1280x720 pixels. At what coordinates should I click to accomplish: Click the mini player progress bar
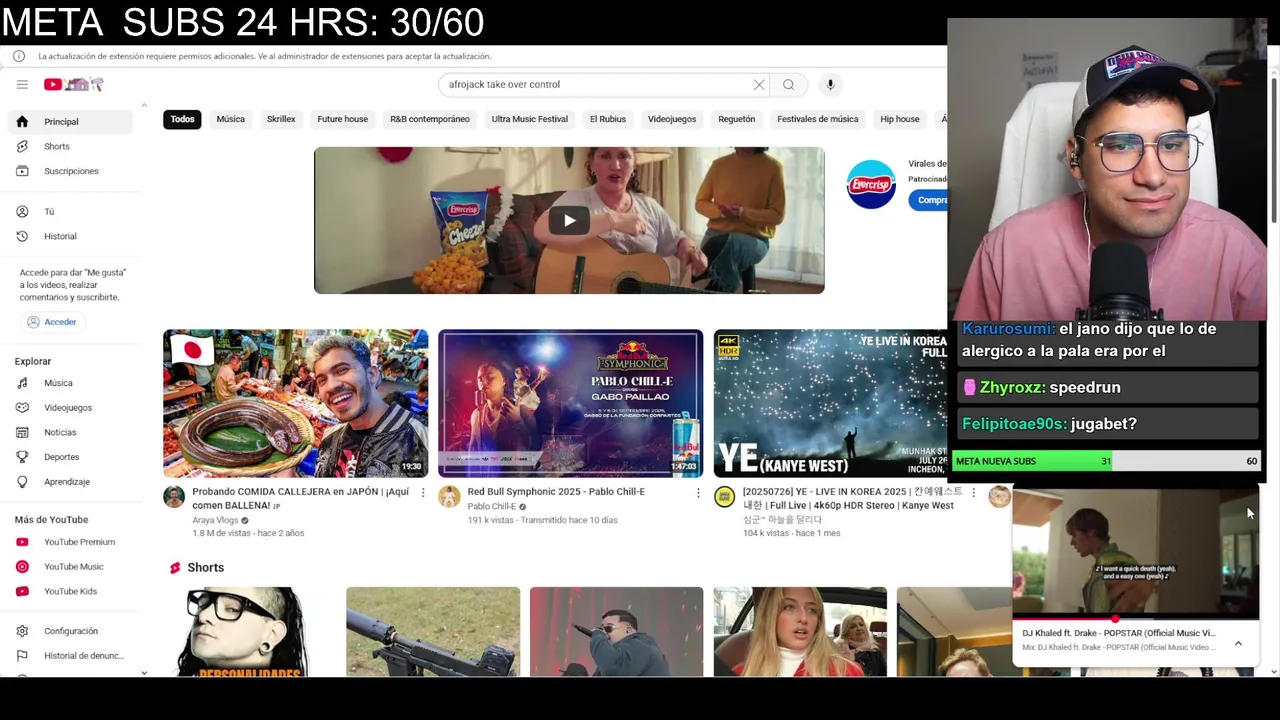(1135, 618)
